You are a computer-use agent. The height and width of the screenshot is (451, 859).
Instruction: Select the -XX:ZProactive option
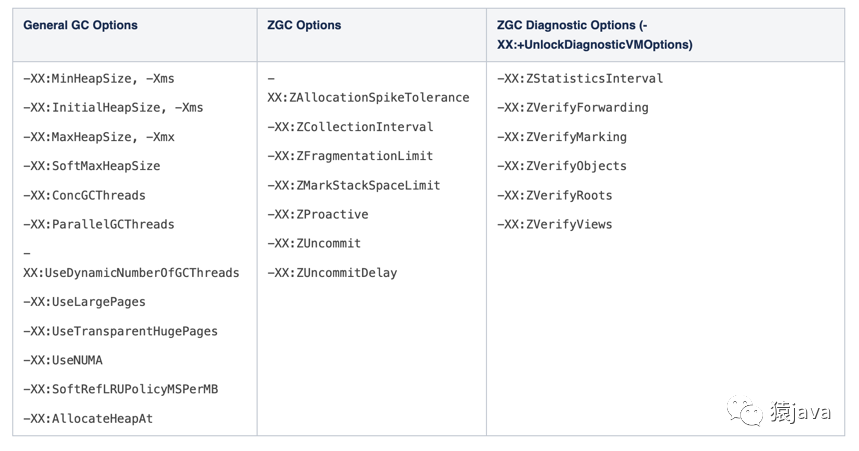[317, 214]
